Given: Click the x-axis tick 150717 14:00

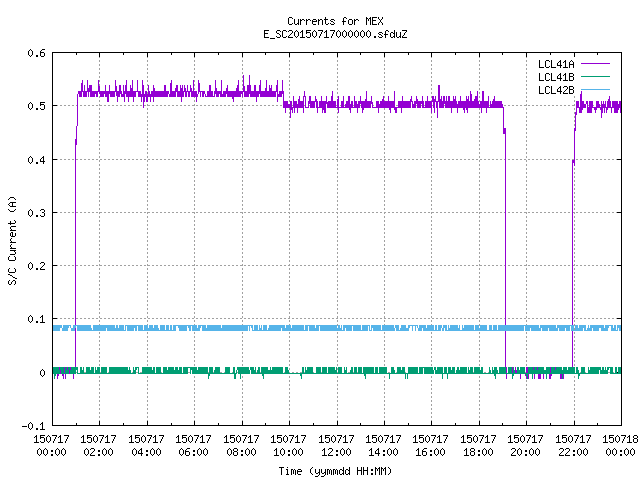Looking at the screenshot, I should click(383, 445).
